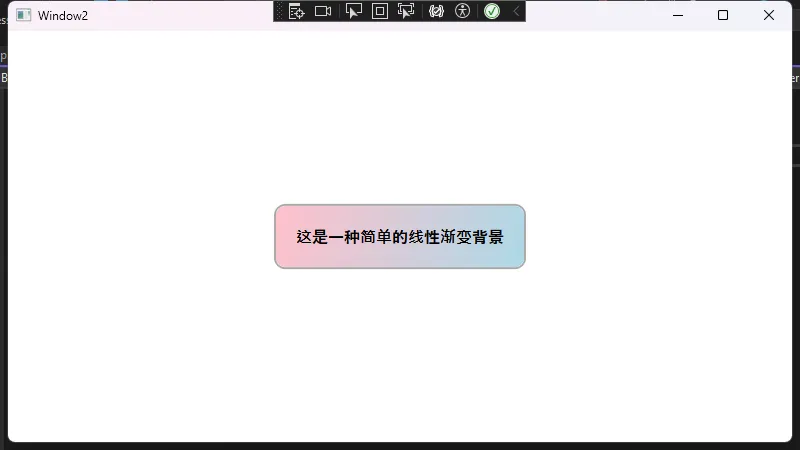Click the Hot Reload braces icon
Screen dimensions: 800x450
[x=436, y=11]
